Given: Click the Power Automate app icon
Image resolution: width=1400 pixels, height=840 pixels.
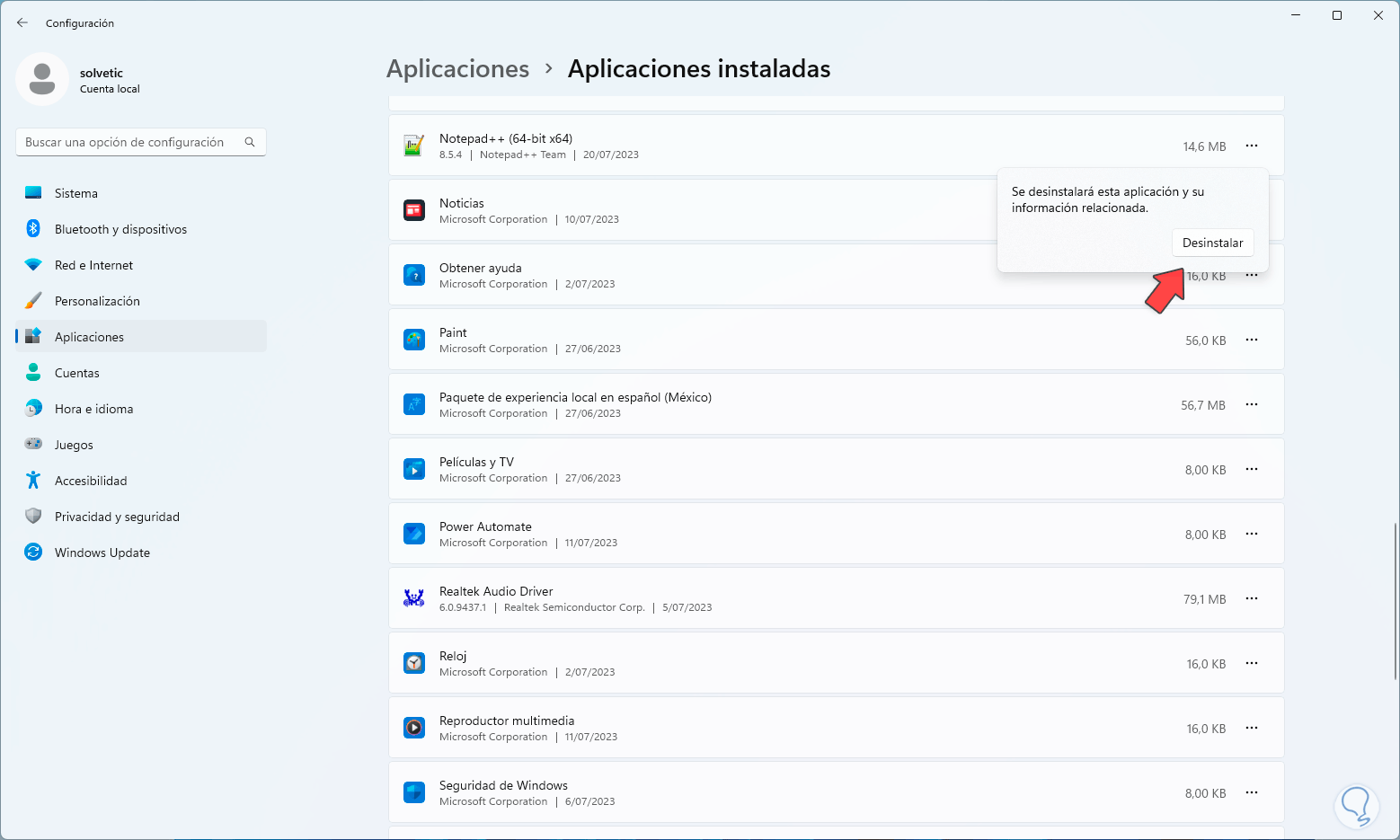Looking at the screenshot, I should [x=413, y=534].
